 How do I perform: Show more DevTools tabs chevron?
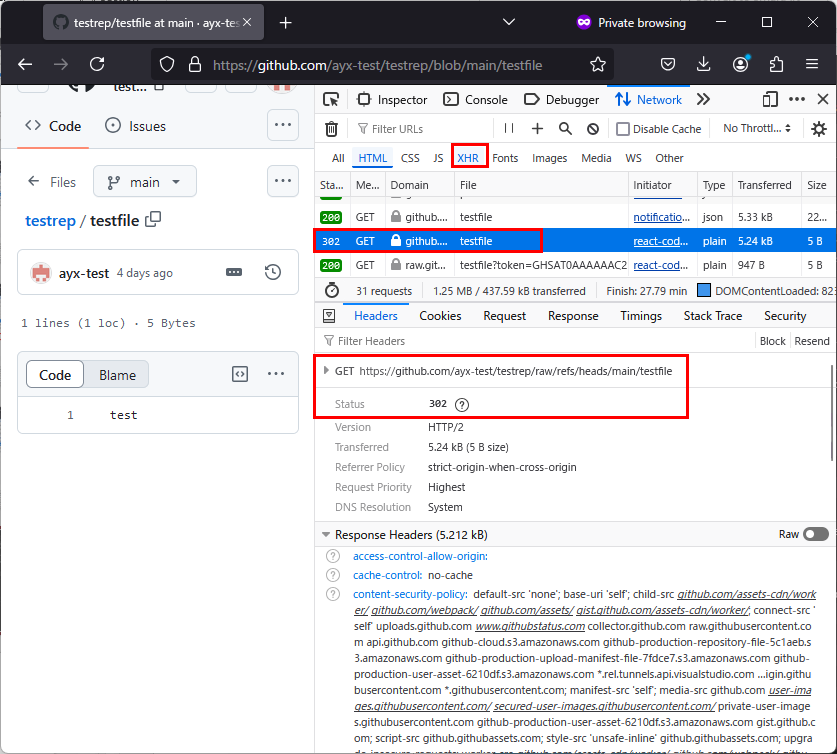[x=703, y=100]
